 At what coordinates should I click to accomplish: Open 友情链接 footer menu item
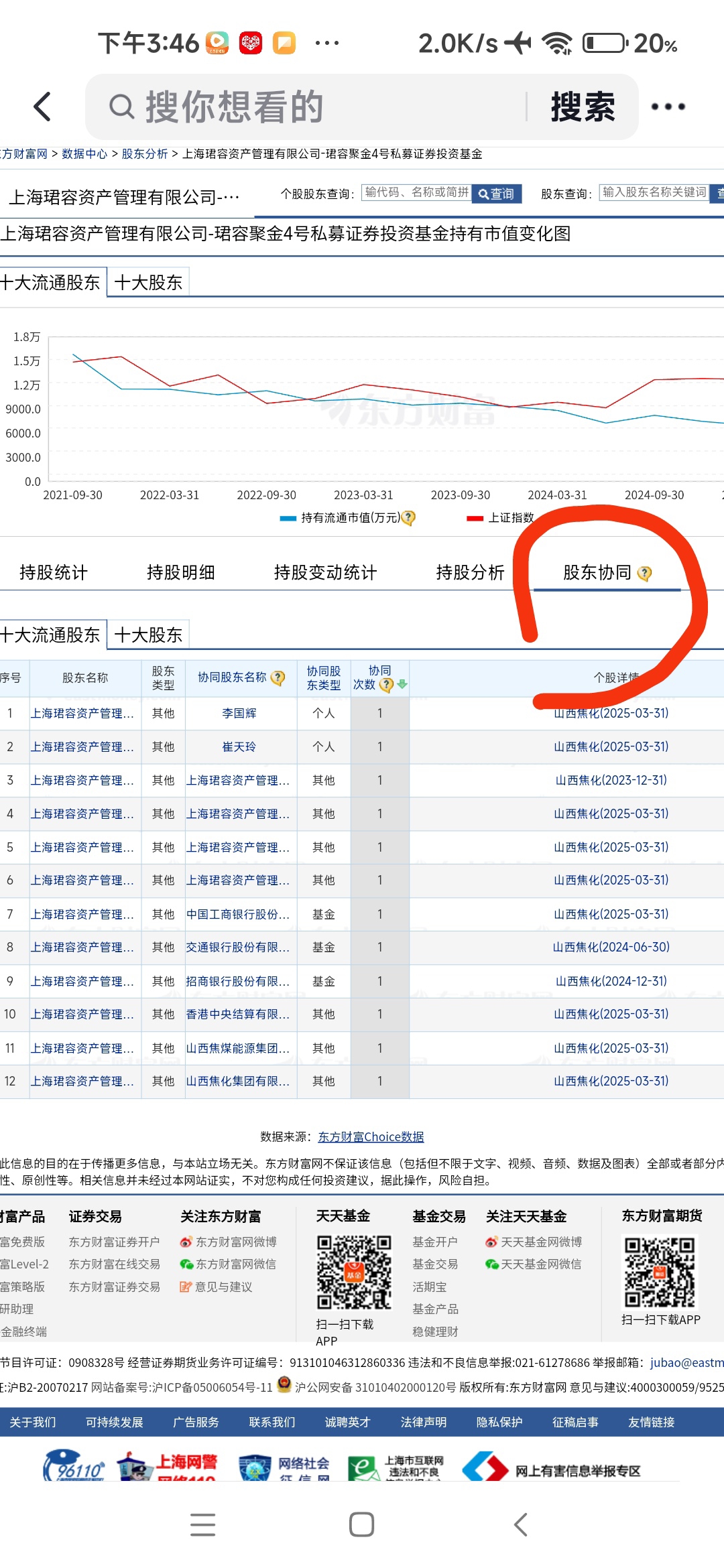[x=652, y=1422]
